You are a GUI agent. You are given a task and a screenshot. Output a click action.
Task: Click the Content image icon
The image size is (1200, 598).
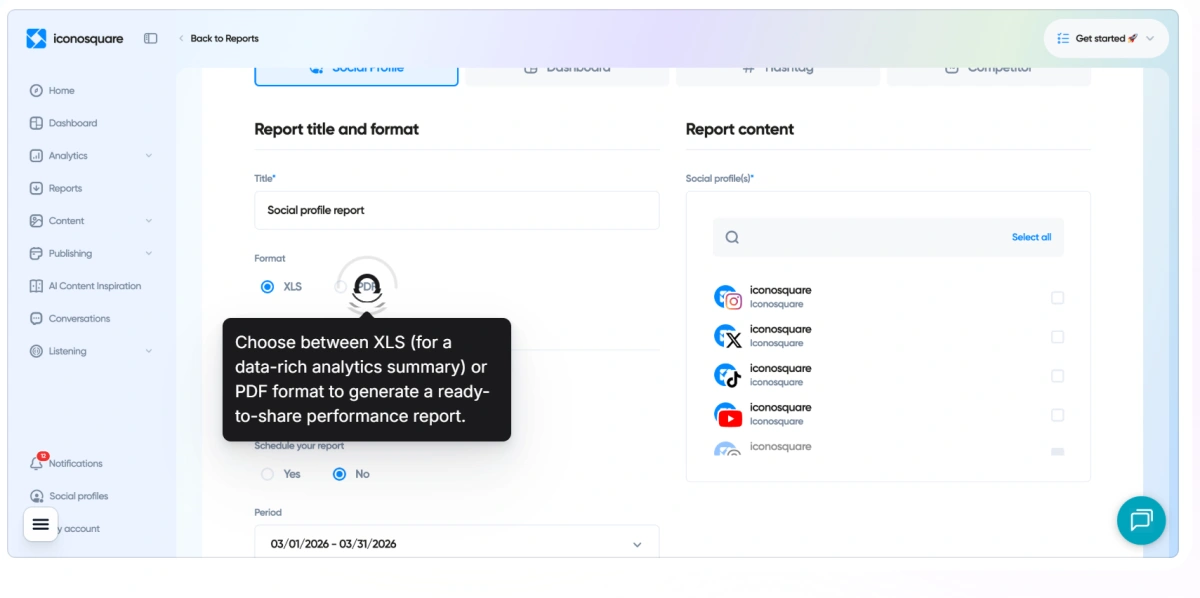[37, 220]
